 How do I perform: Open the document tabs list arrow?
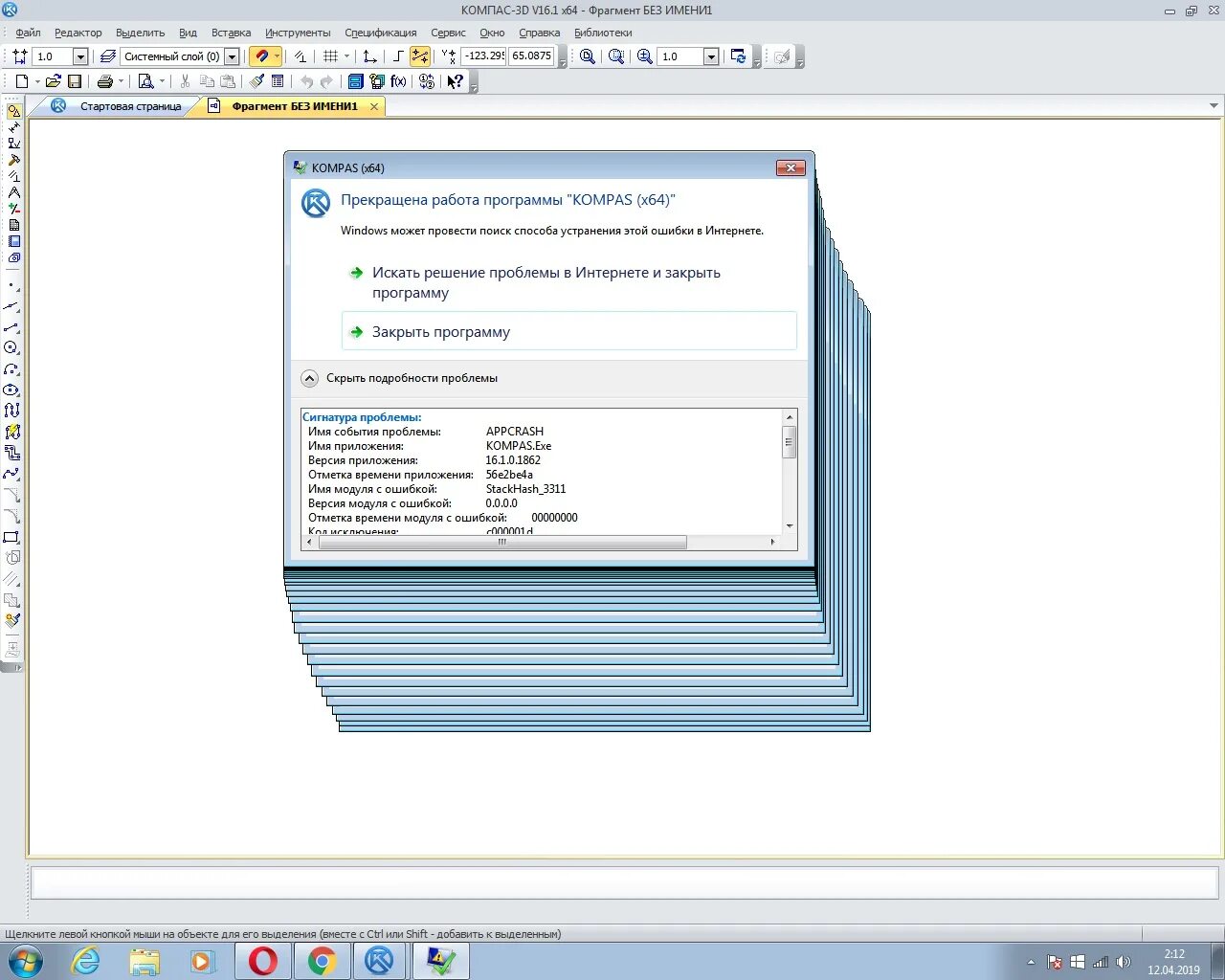(1214, 106)
